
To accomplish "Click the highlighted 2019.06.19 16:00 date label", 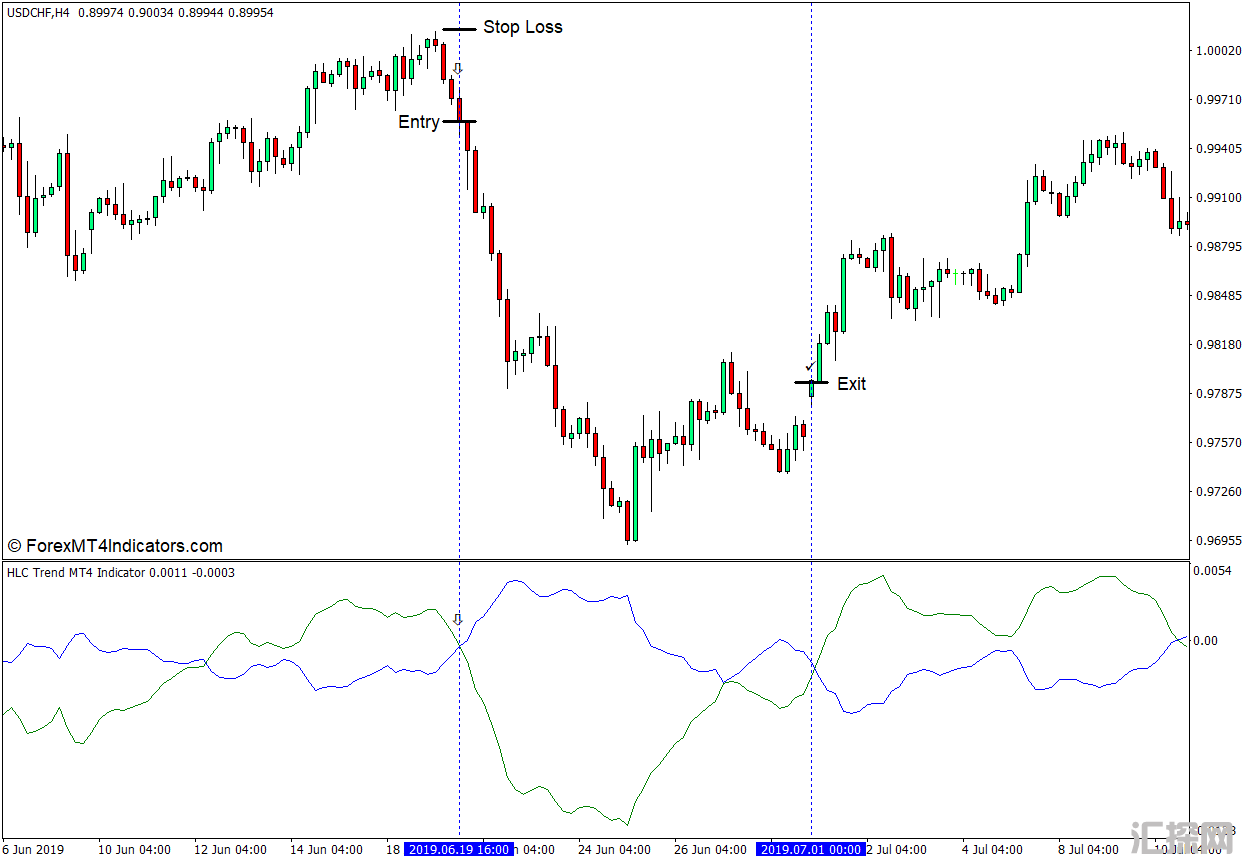I will coord(459,850).
